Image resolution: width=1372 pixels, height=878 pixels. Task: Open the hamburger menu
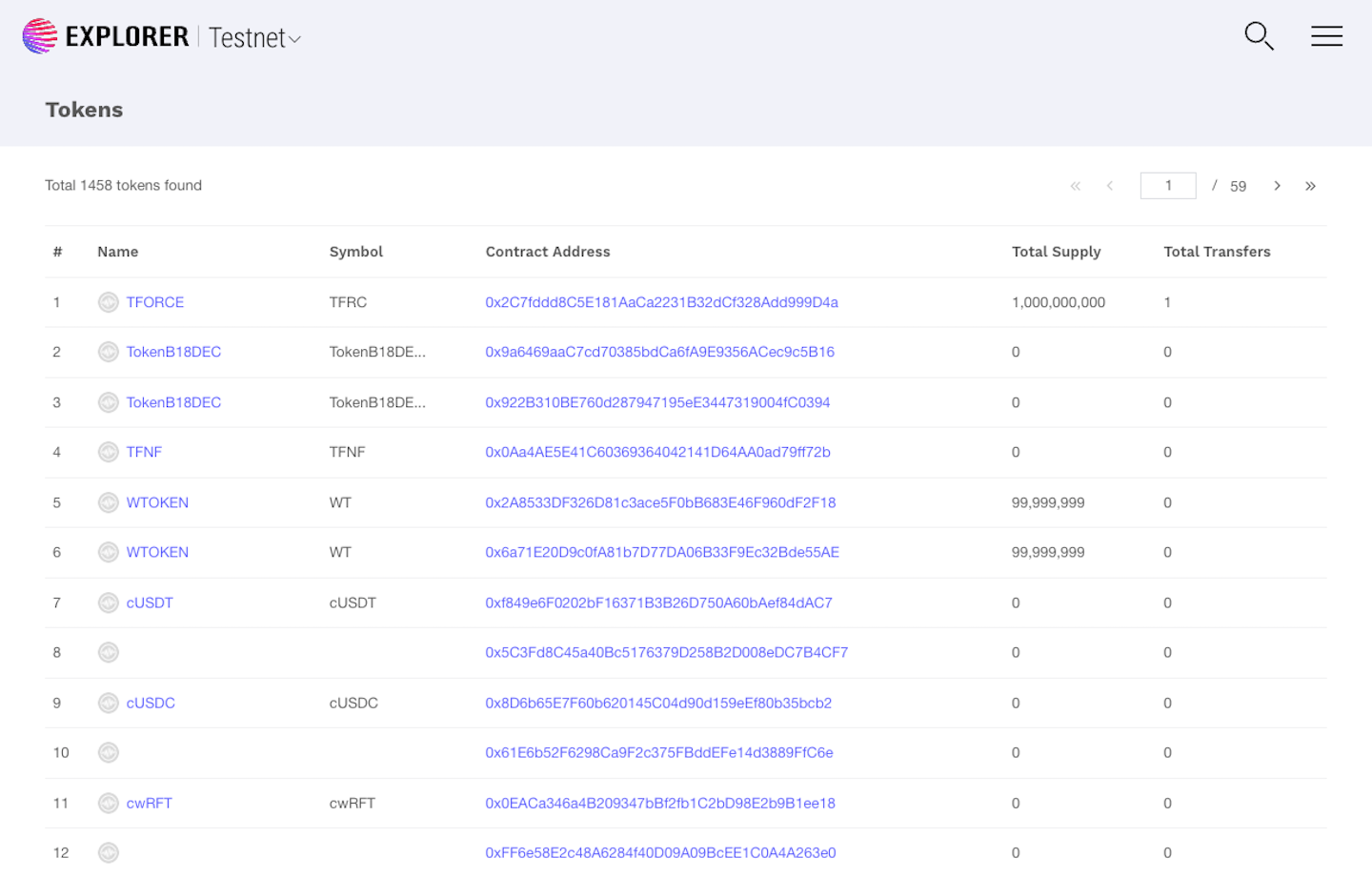(1326, 36)
